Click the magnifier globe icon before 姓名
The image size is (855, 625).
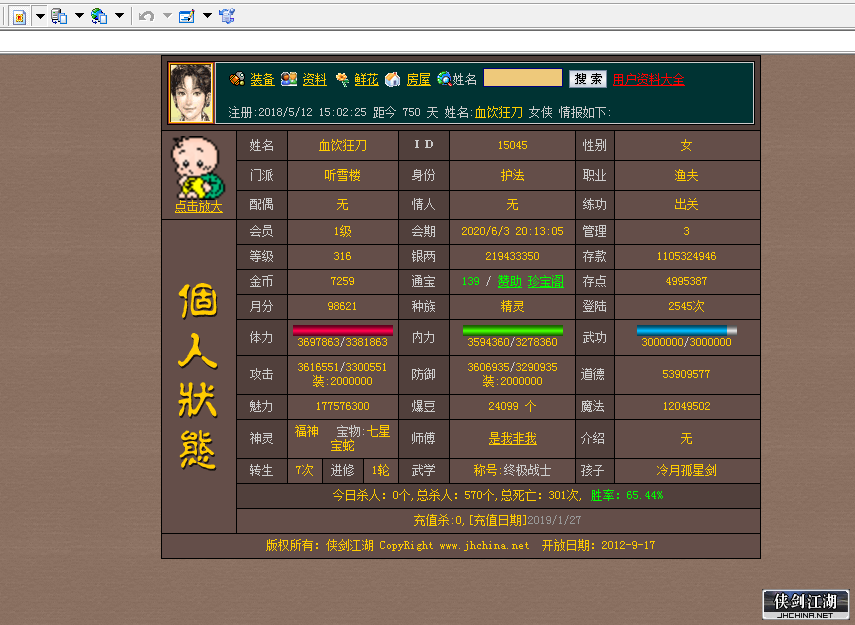click(x=444, y=79)
